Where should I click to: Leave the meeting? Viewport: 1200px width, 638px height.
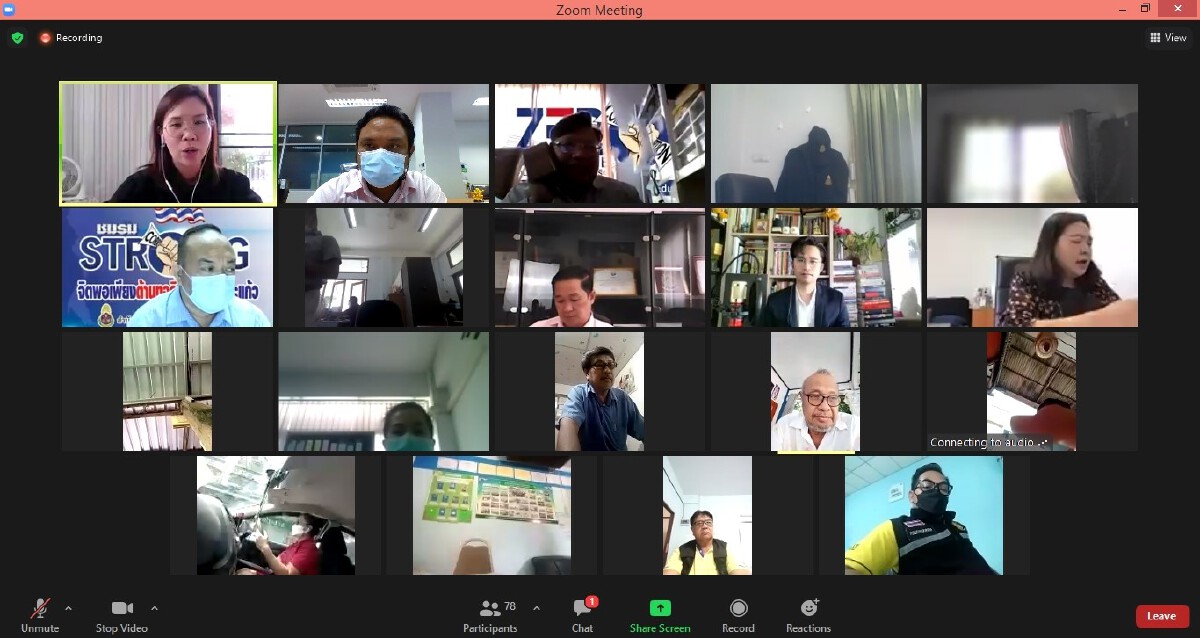[1162, 616]
